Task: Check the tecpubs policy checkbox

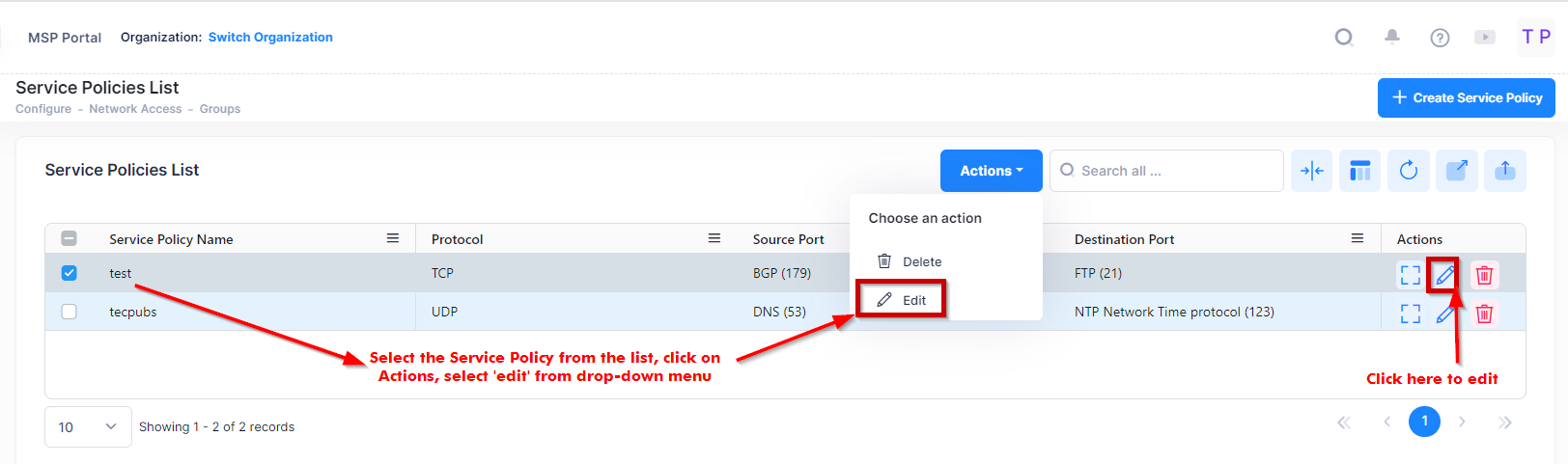Action: pos(70,312)
